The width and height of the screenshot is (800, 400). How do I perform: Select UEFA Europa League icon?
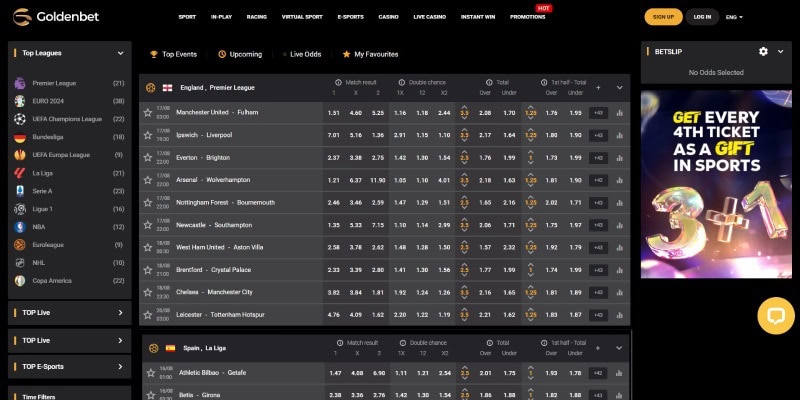pos(20,155)
